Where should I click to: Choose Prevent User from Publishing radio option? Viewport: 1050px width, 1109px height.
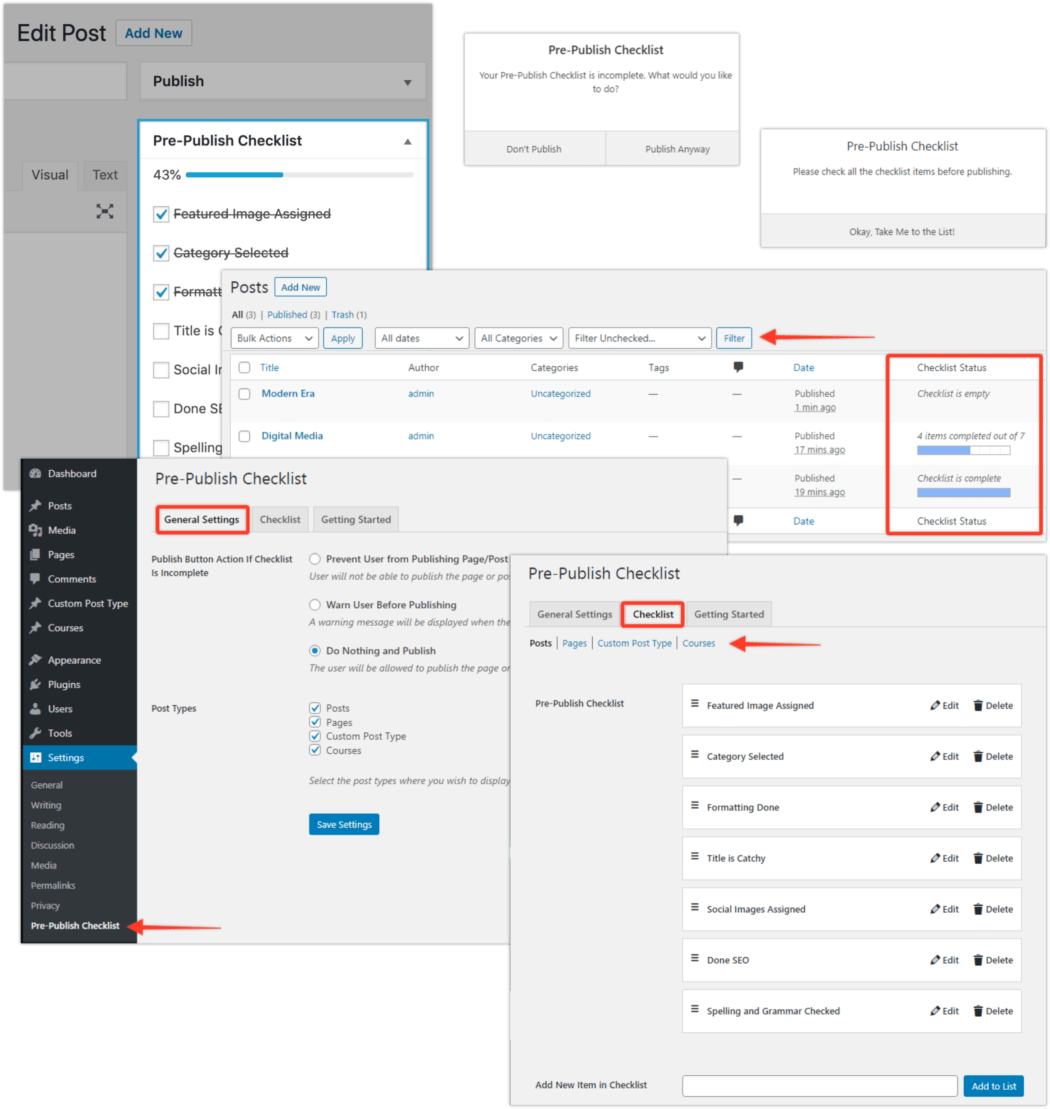pos(315,559)
